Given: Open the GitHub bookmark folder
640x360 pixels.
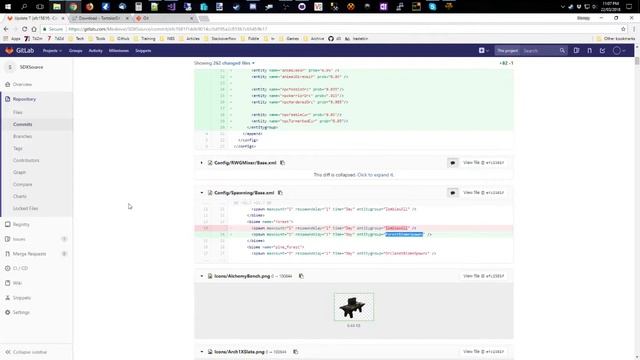Looking at the screenshot, I should point(120,38).
